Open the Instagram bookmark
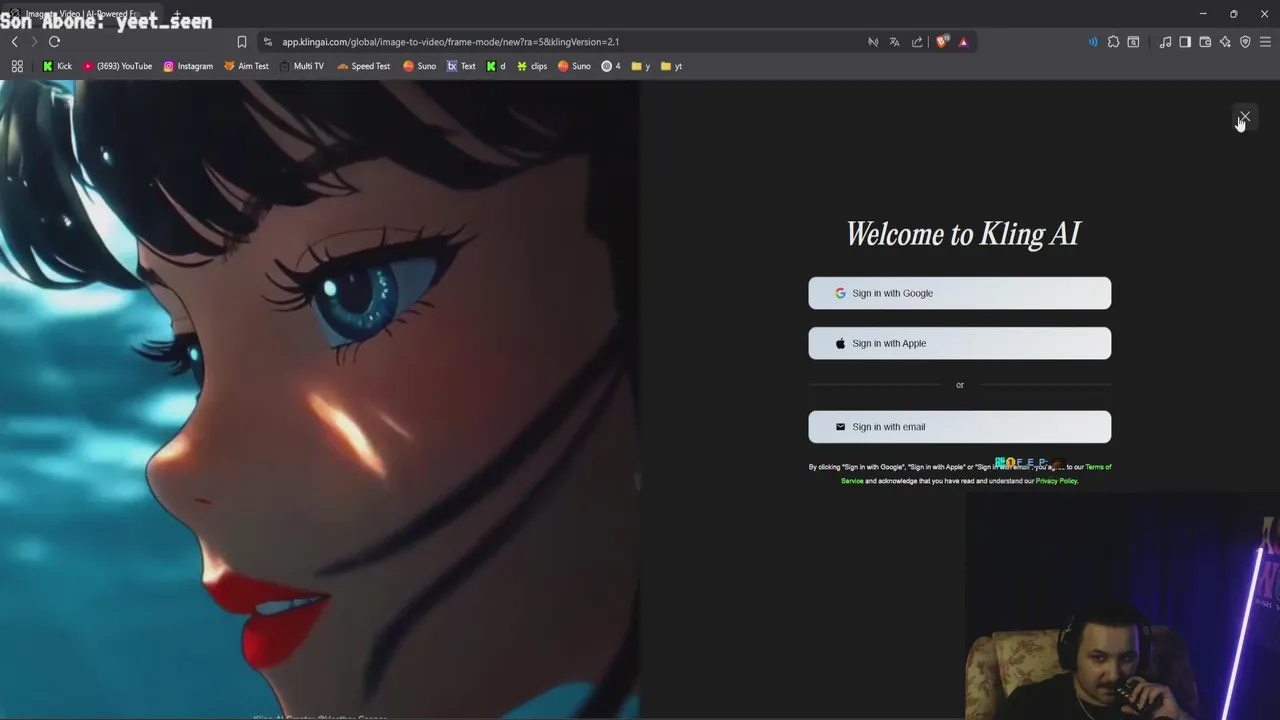 pyautogui.click(x=188, y=66)
